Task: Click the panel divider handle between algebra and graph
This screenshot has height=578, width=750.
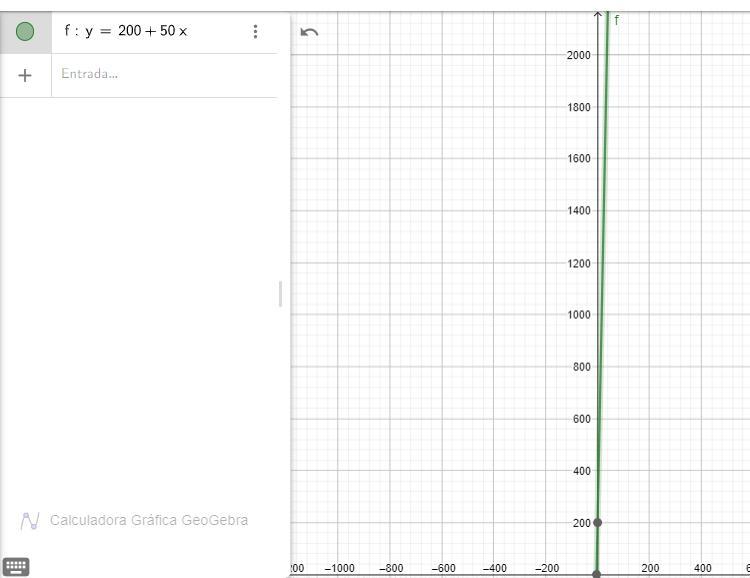Action: click(280, 294)
